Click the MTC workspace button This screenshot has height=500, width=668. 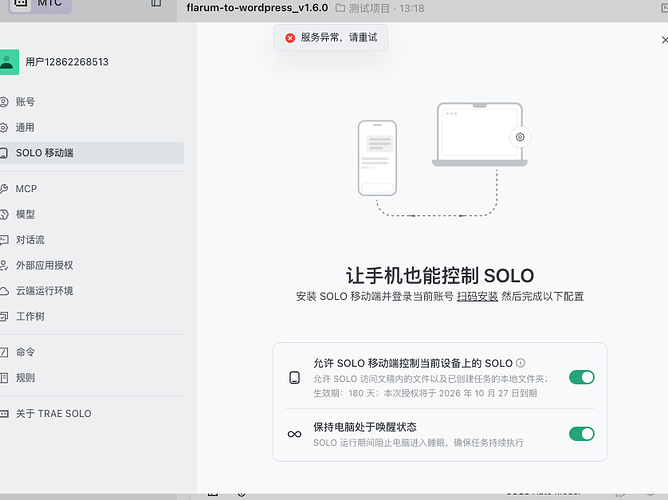[40, 5]
